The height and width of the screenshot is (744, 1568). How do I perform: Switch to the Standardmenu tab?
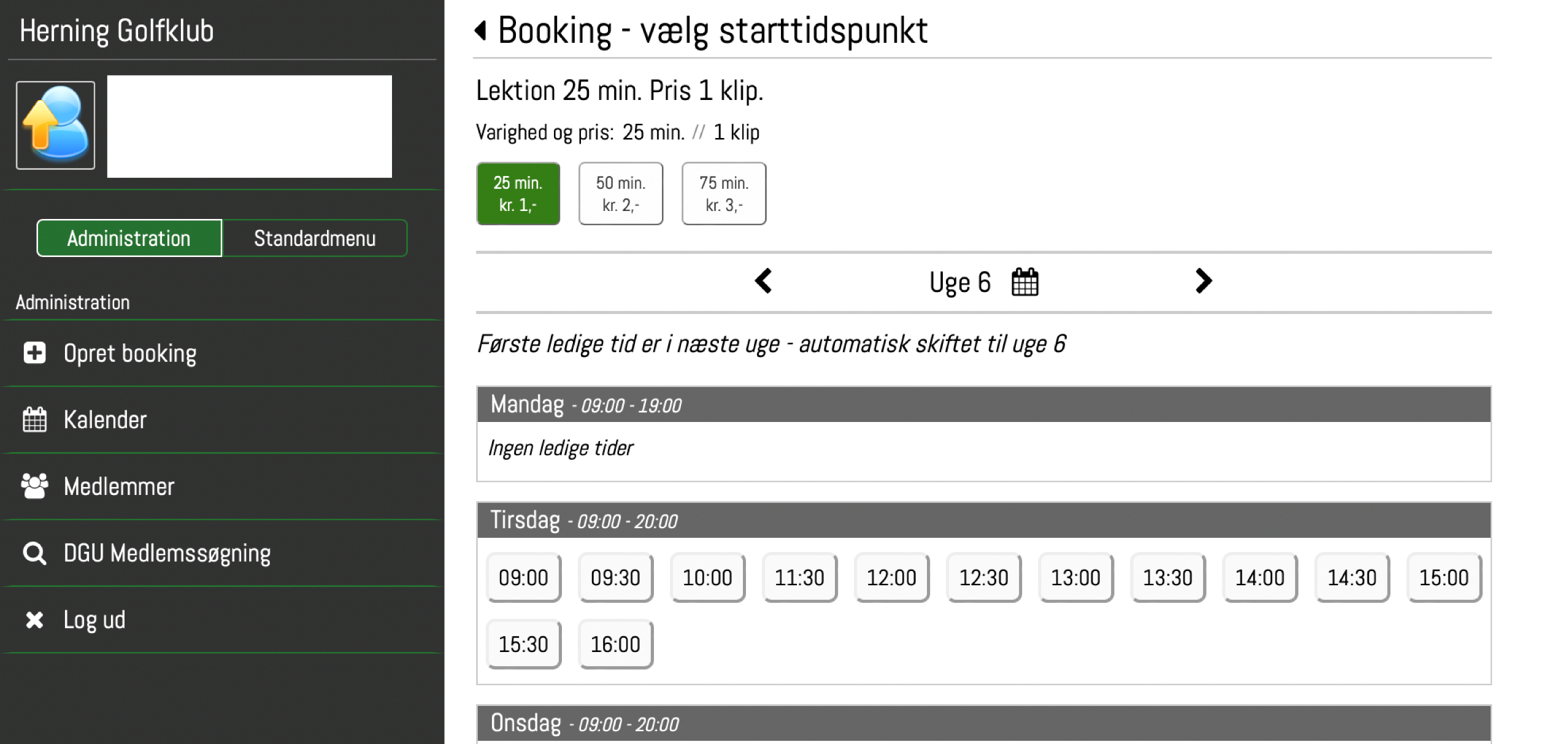pyautogui.click(x=315, y=238)
